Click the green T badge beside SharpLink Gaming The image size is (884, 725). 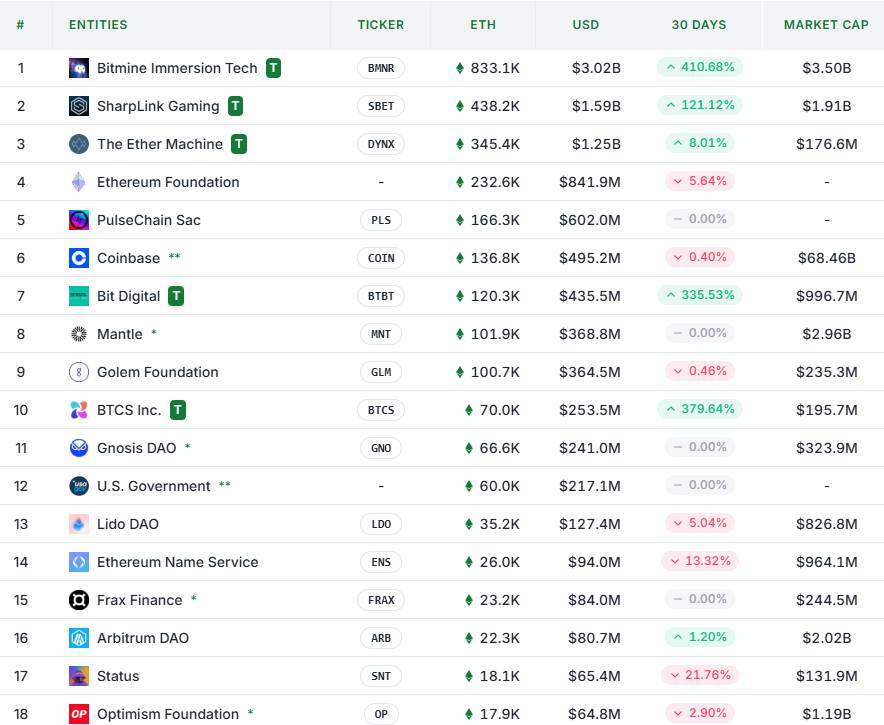coord(236,106)
